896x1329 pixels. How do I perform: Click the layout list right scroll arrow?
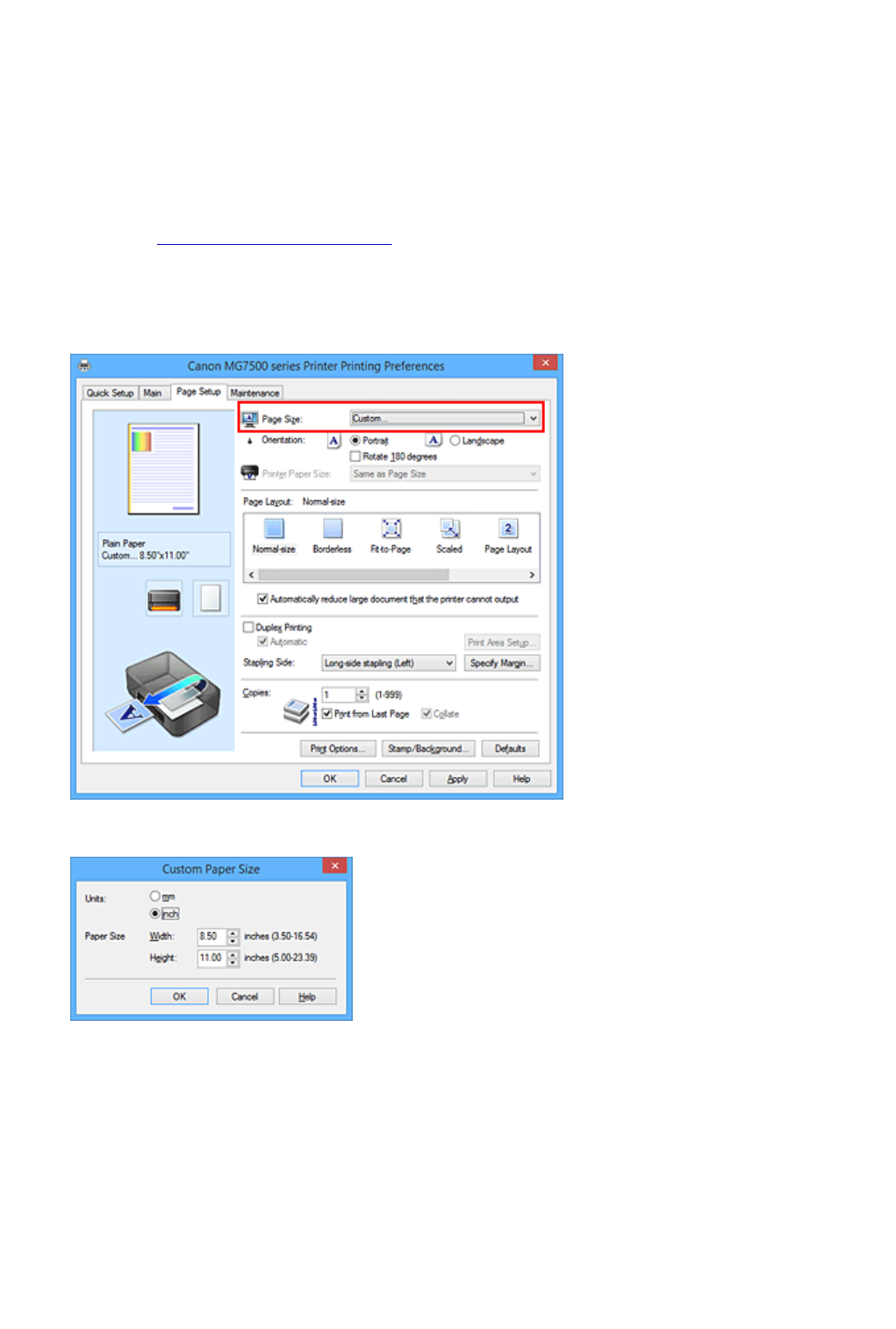coord(532,575)
